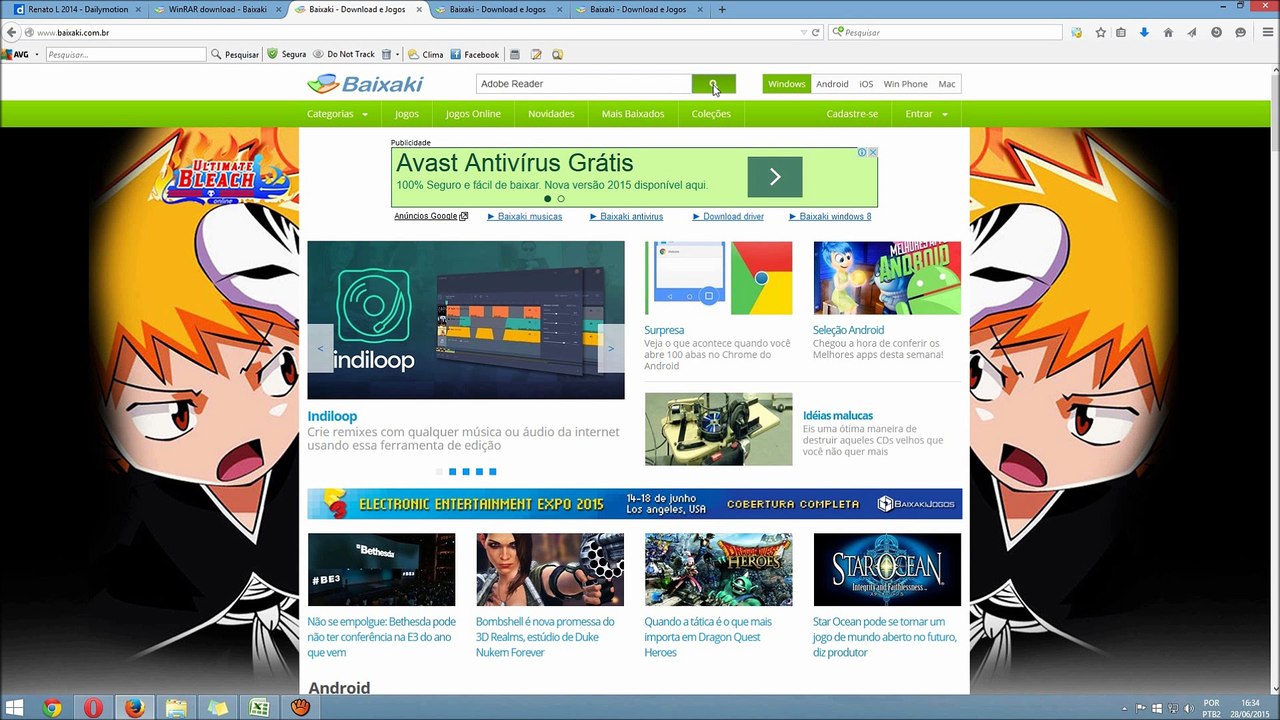Open the Coleções menu item
This screenshot has width=1280, height=720.
click(711, 114)
